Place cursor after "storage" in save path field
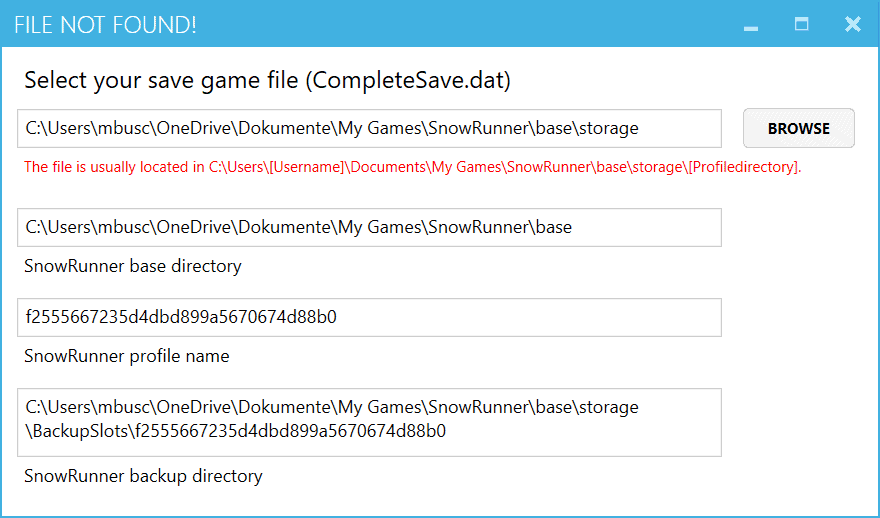Image resolution: width=880 pixels, height=518 pixels. tap(640, 128)
